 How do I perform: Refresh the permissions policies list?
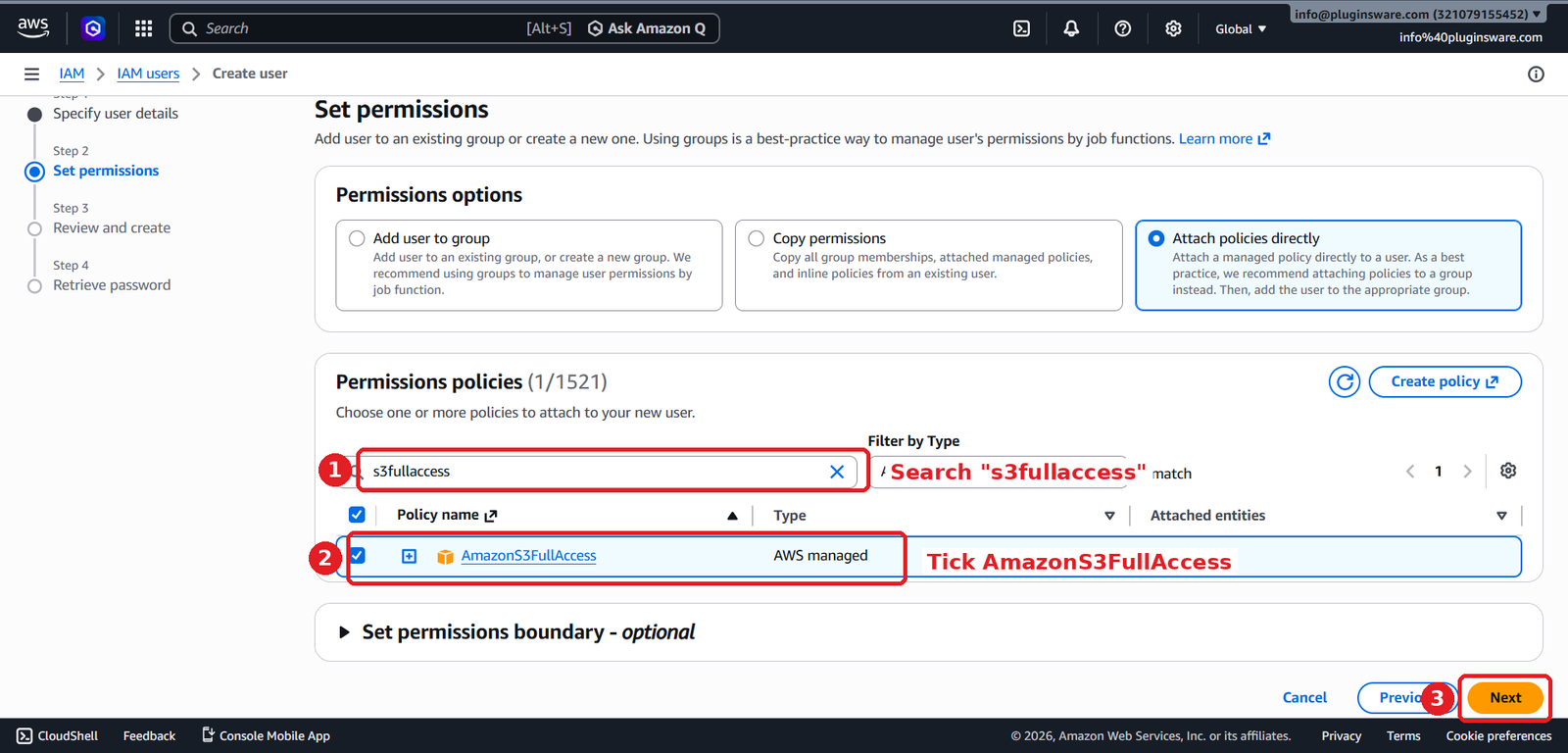(x=1345, y=381)
